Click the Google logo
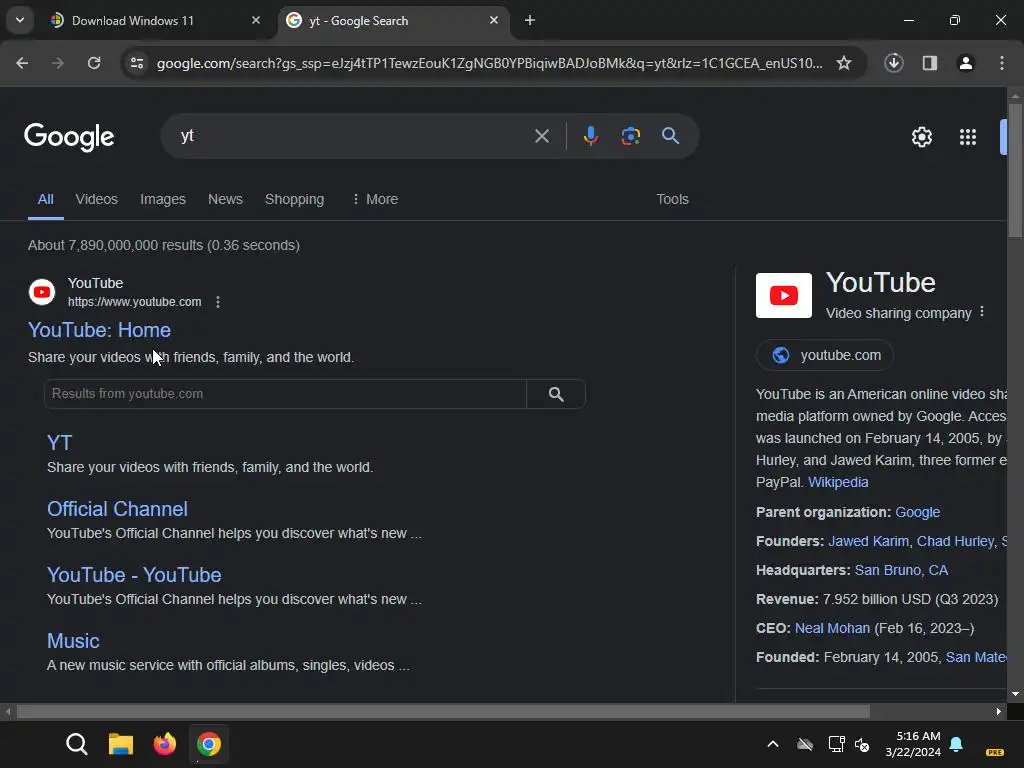1024x768 pixels. (x=69, y=136)
